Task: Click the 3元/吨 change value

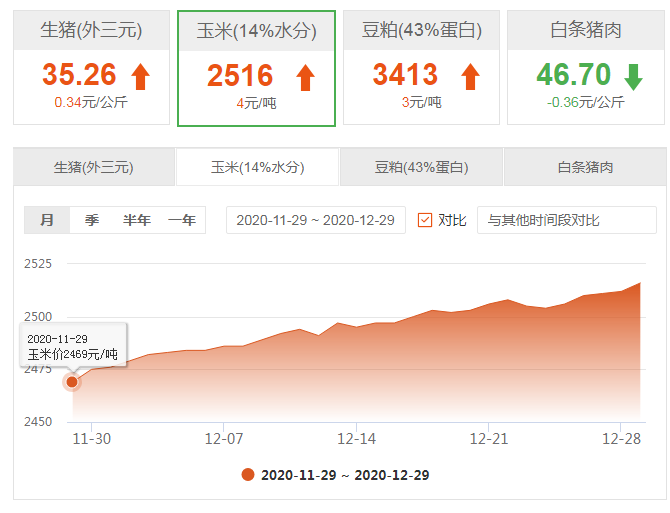Action: click(x=421, y=103)
